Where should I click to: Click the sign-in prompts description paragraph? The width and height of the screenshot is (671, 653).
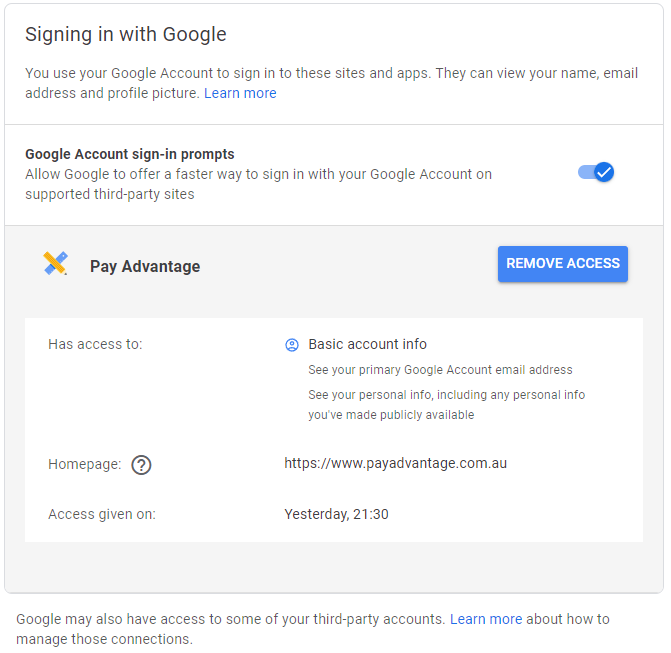(258, 184)
